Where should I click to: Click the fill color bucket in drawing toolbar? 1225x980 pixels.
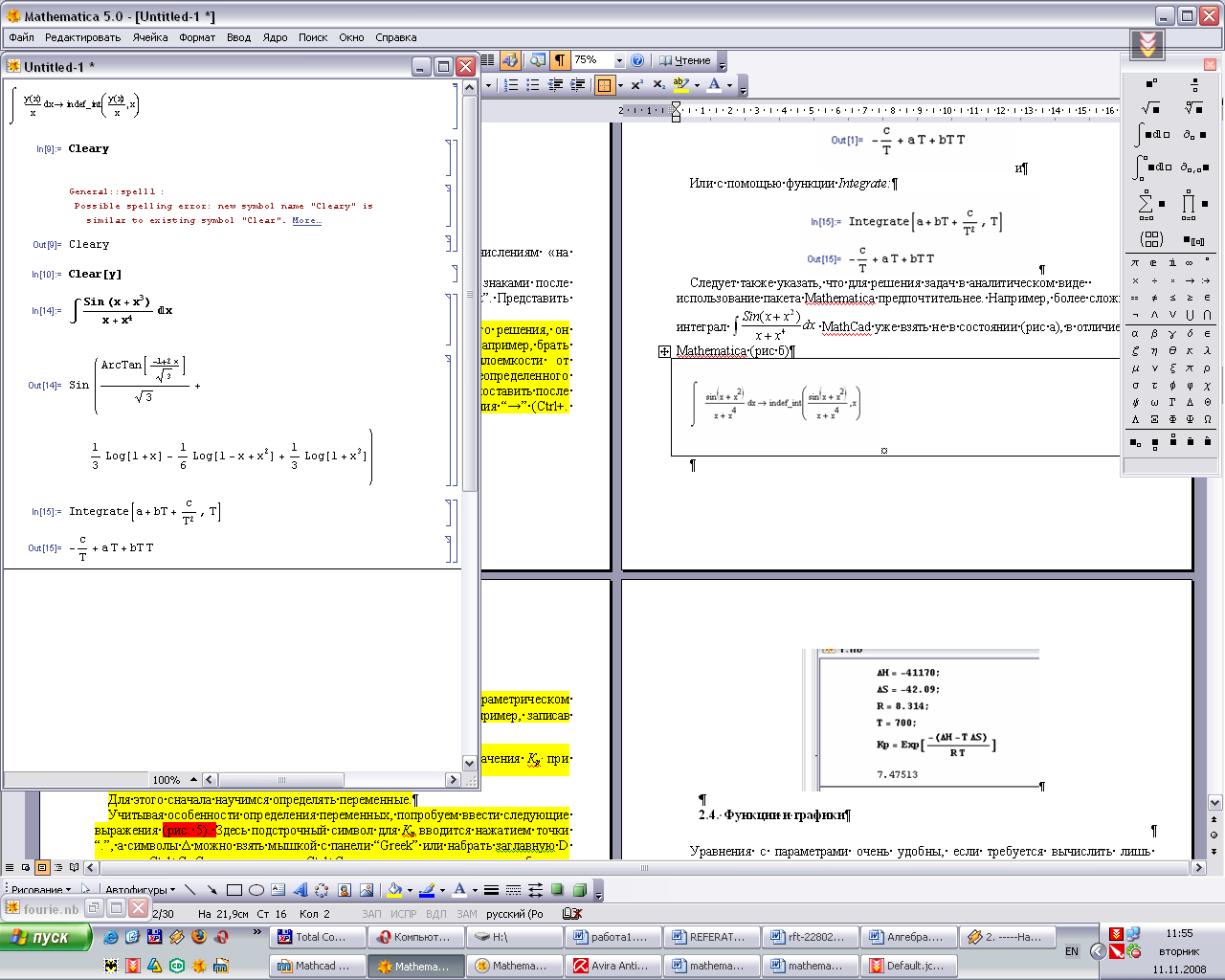point(394,890)
